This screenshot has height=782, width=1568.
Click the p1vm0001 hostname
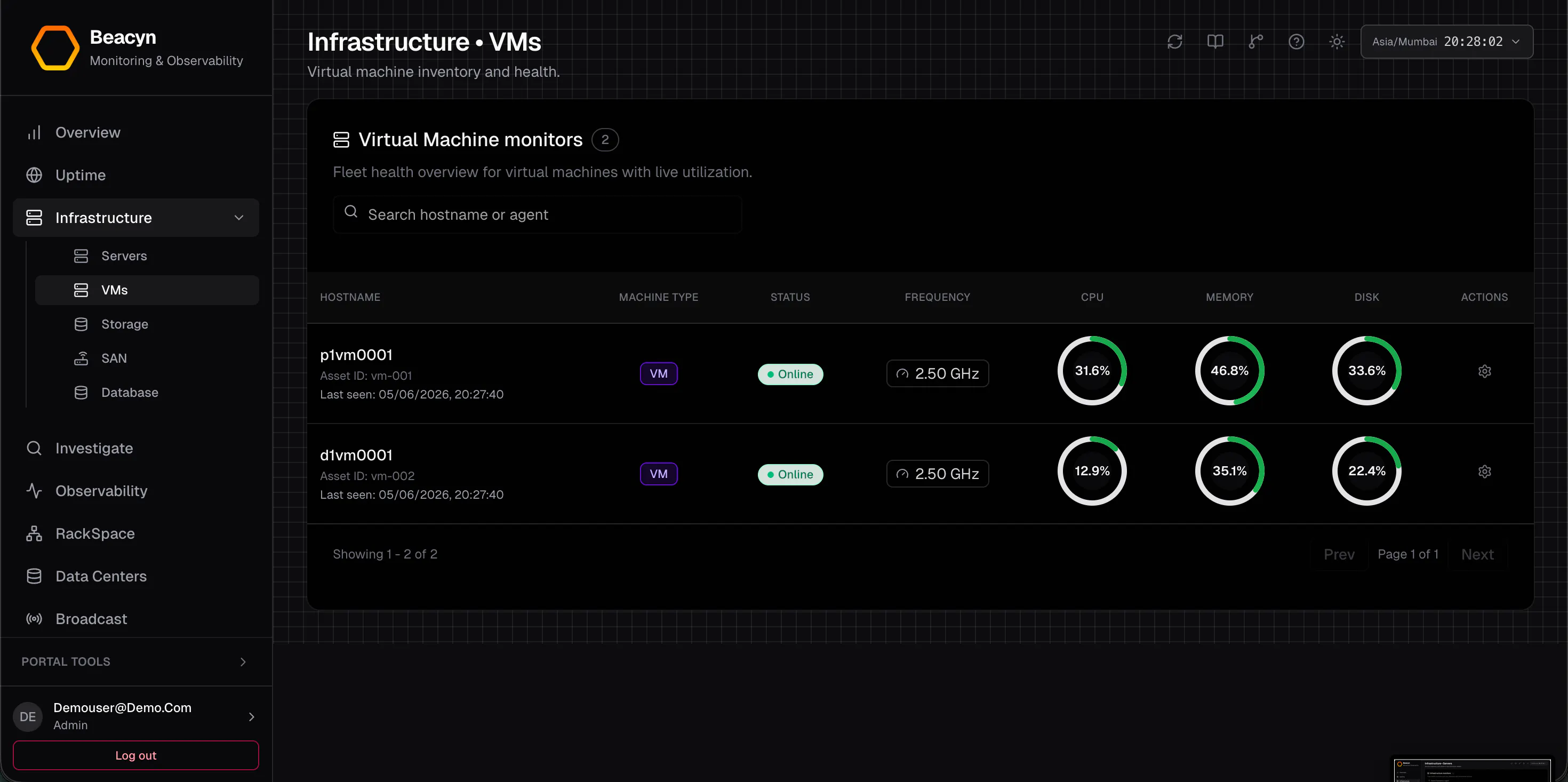point(356,354)
